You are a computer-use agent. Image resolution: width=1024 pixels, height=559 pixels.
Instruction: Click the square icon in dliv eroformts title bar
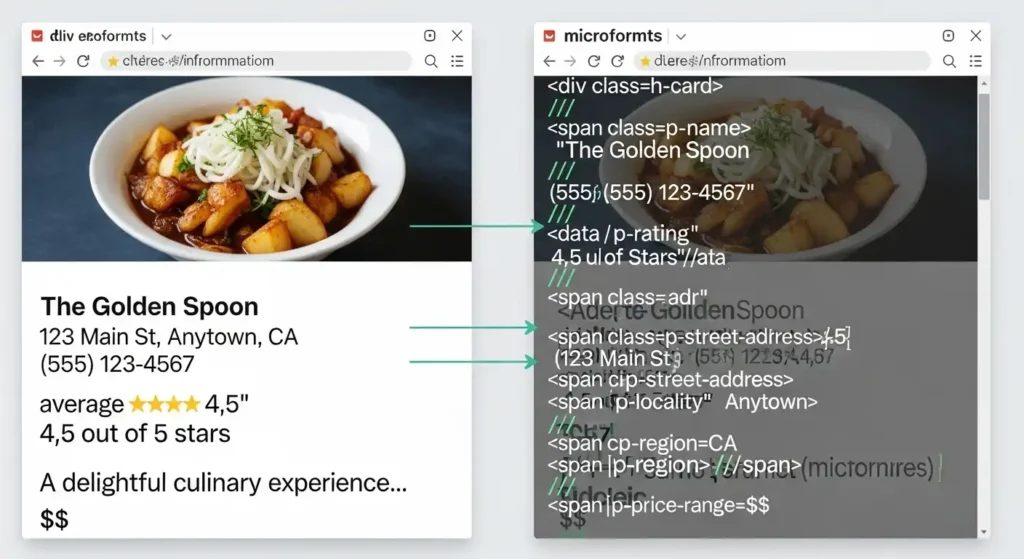[431, 36]
